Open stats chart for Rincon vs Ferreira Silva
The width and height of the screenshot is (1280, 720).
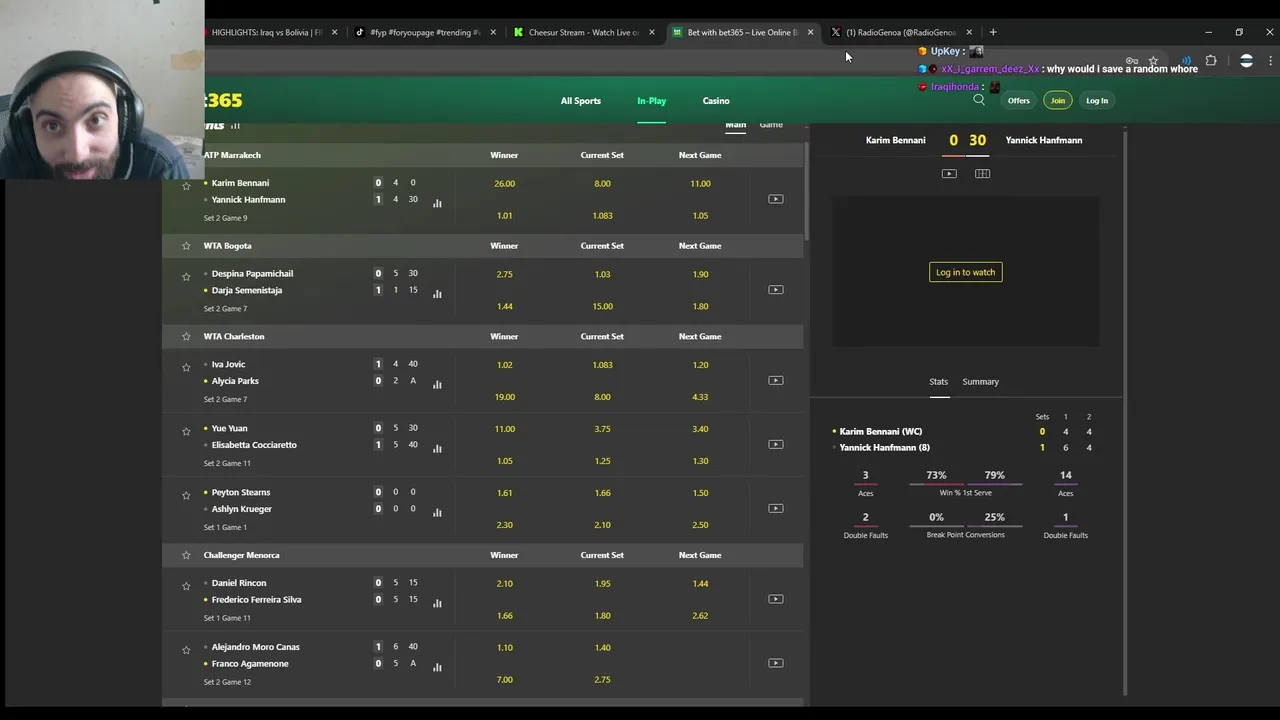437,604
